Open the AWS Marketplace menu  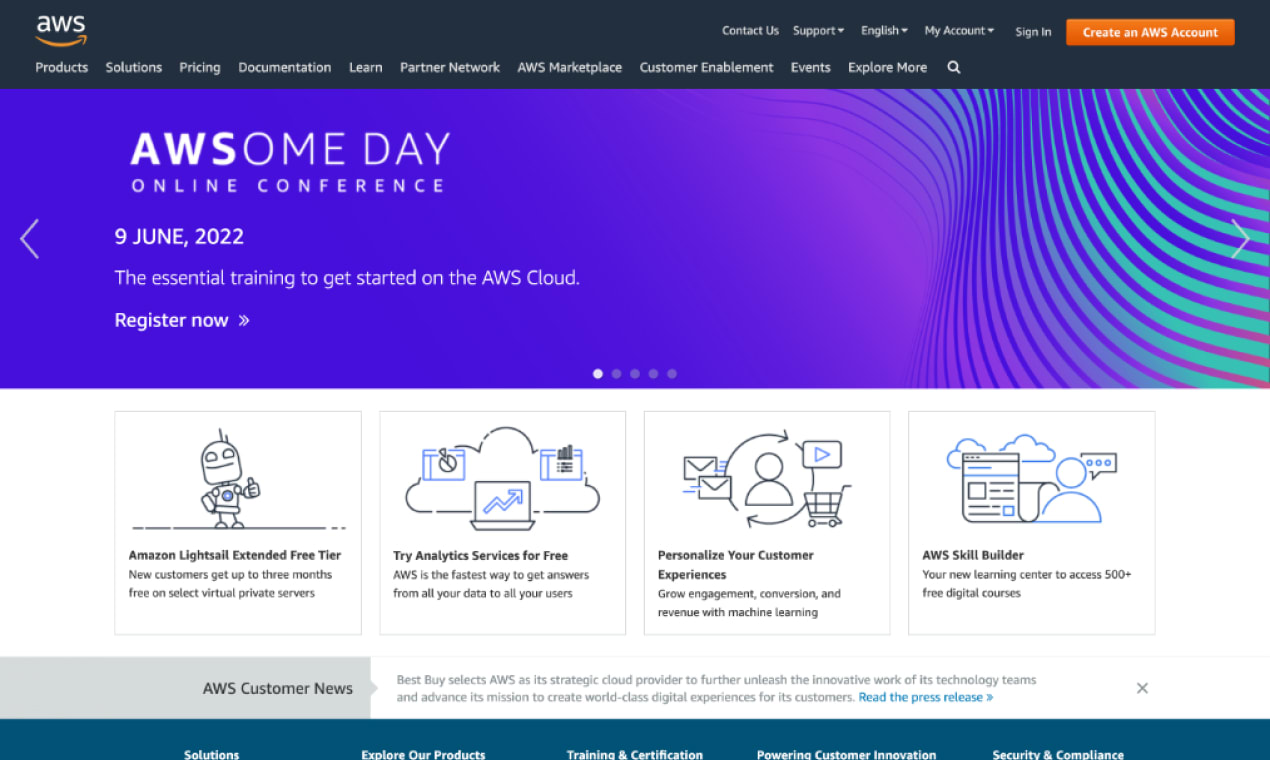(x=570, y=67)
